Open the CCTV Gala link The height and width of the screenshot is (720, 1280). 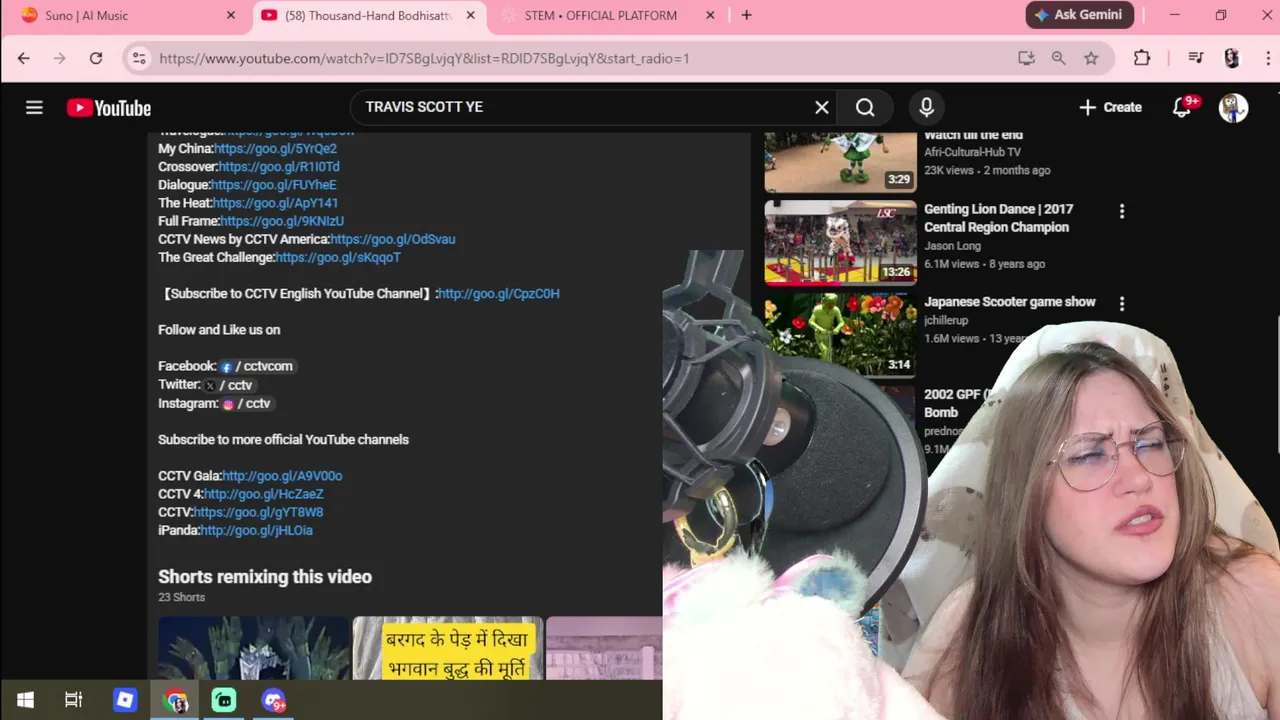pos(282,476)
